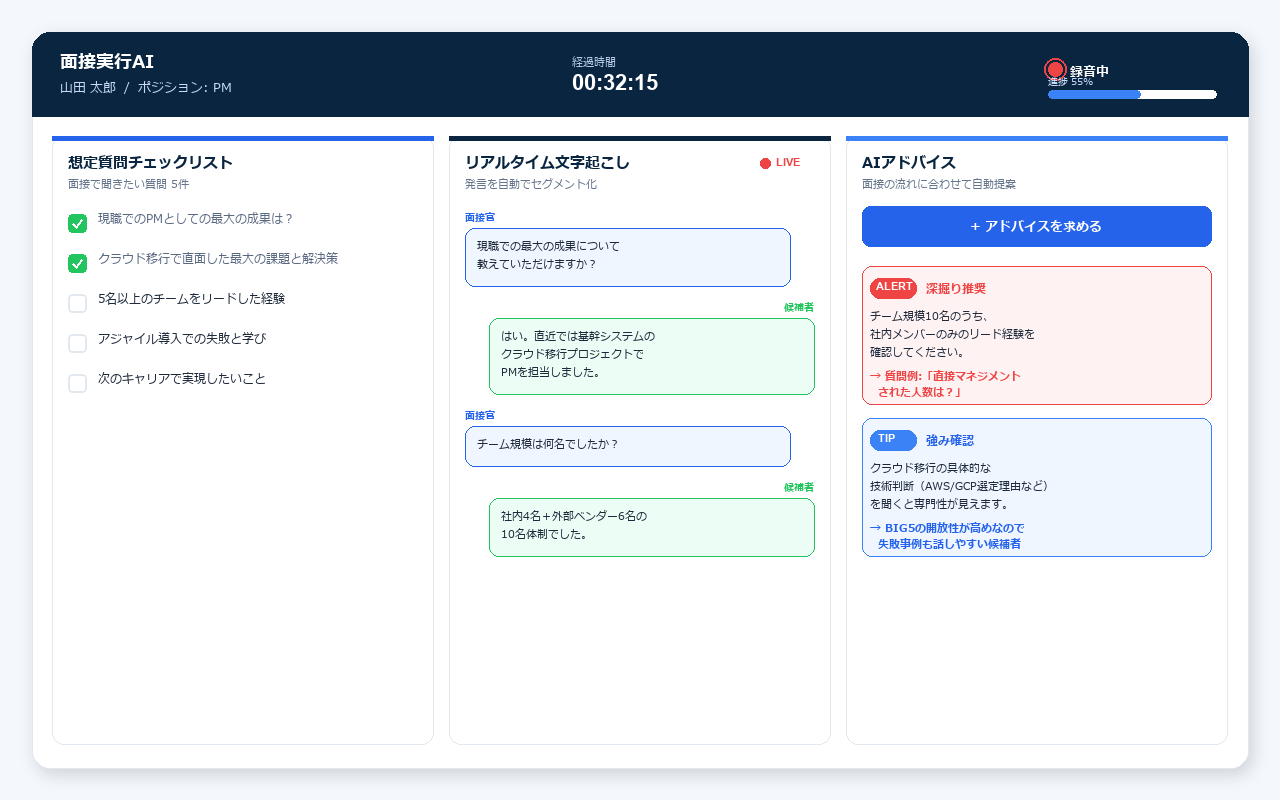Click the 面接で聞きたい質問 5件 subtitle
The image size is (1280, 800).
tap(128, 185)
